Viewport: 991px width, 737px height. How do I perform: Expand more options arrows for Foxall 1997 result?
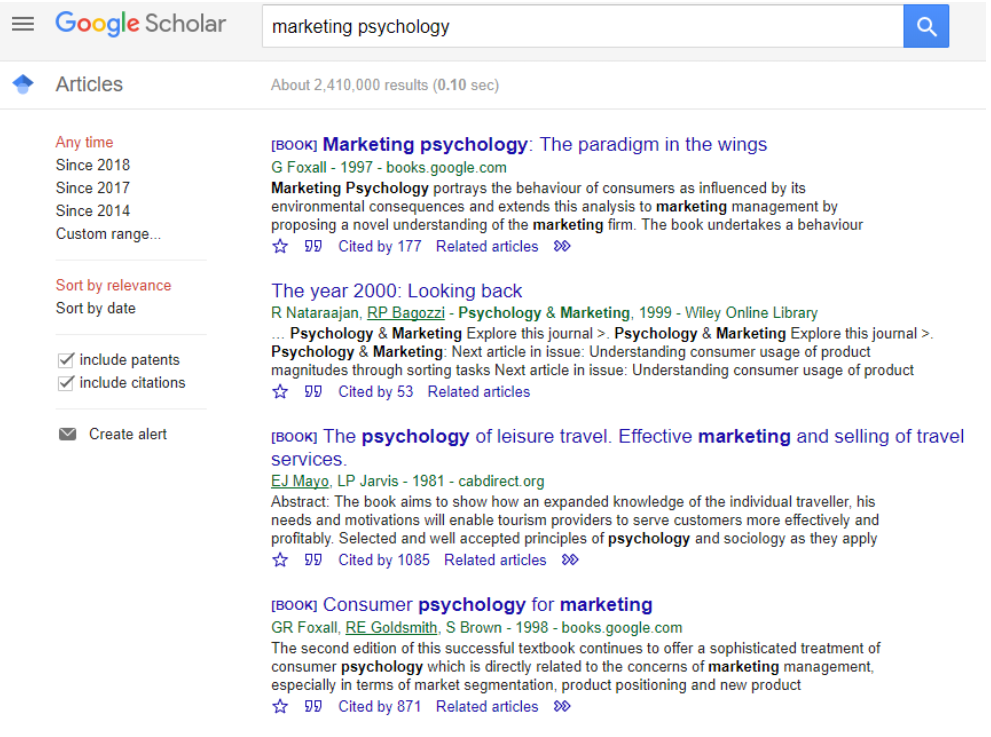click(562, 247)
